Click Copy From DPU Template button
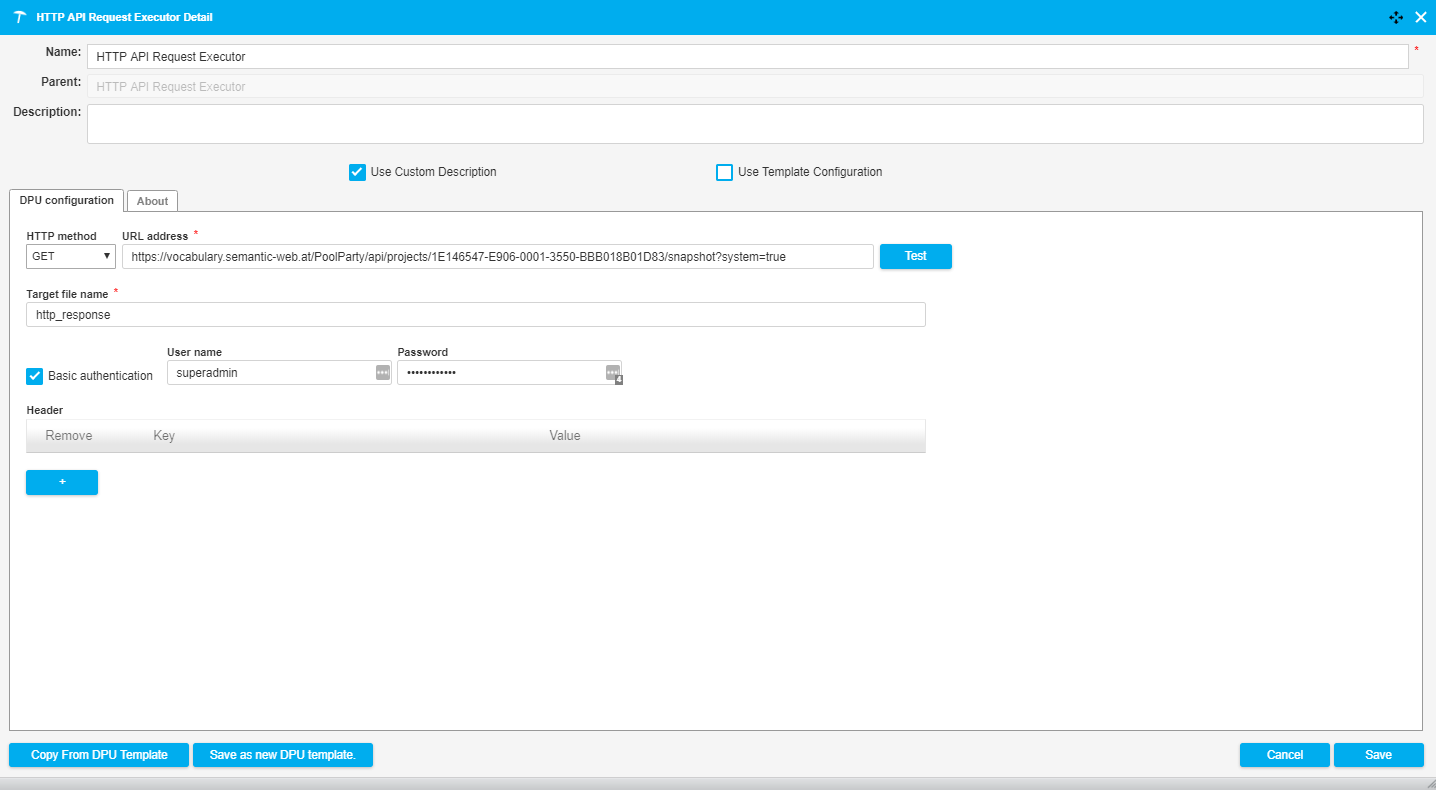The image size is (1436, 790). [99, 755]
